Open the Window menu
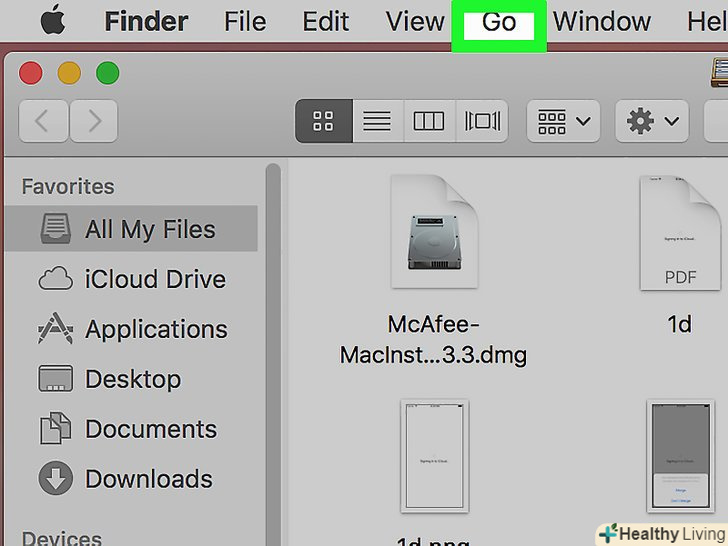The height and width of the screenshot is (546, 728). coord(602,21)
